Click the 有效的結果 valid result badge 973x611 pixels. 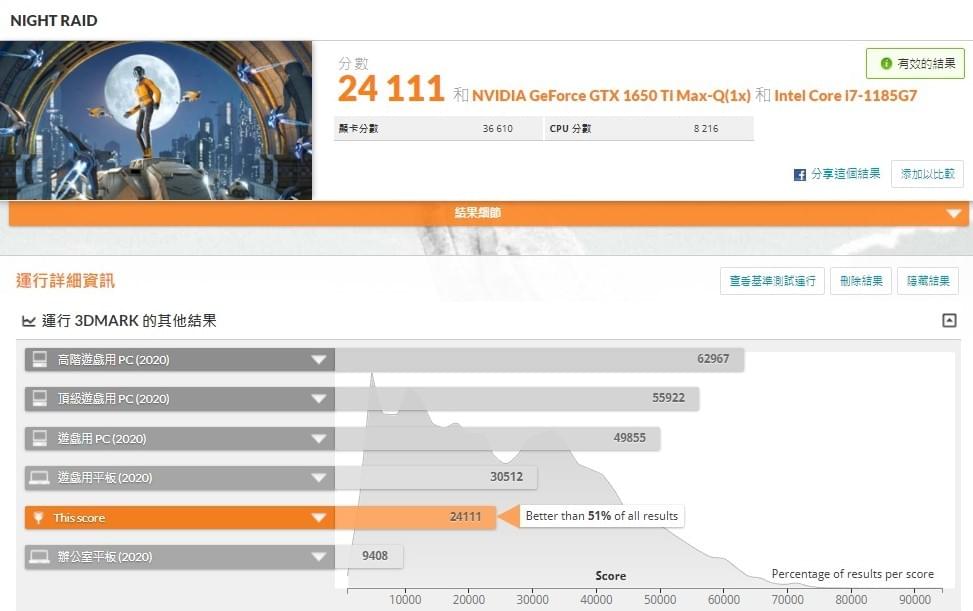point(915,63)
